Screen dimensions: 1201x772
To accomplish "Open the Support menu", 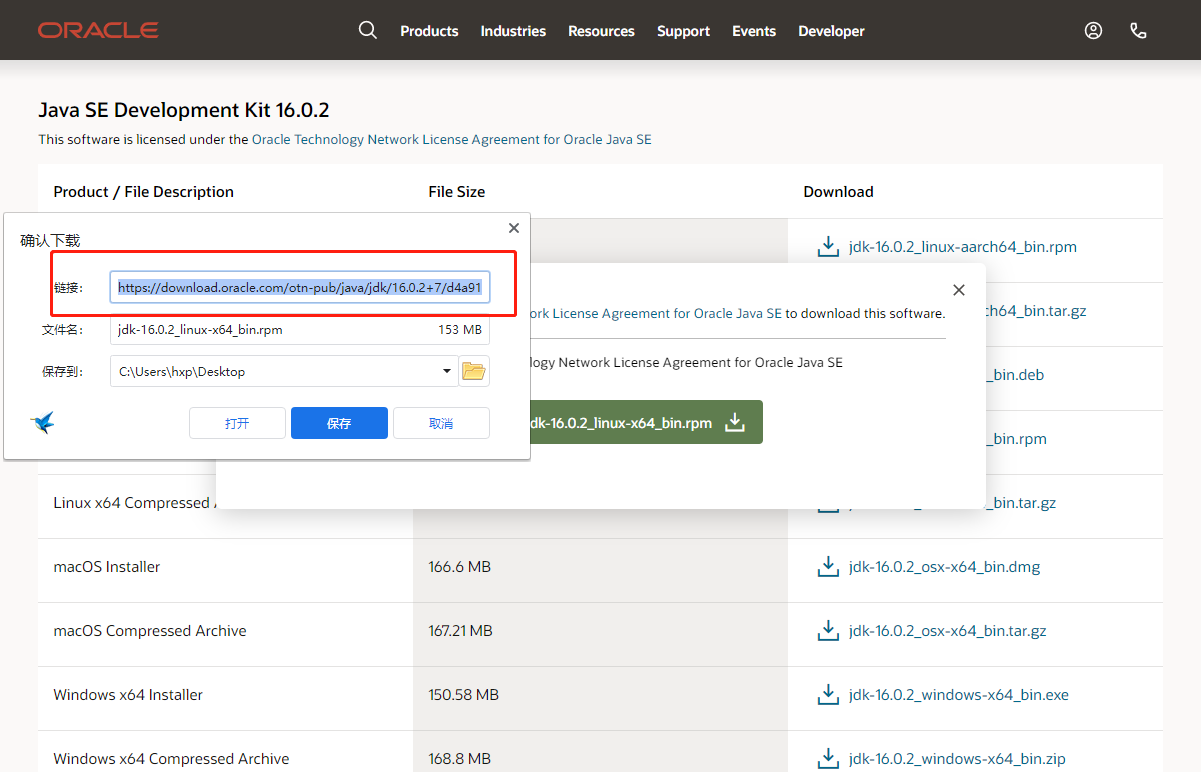I will pyautogui.click(x=683, y=30).
